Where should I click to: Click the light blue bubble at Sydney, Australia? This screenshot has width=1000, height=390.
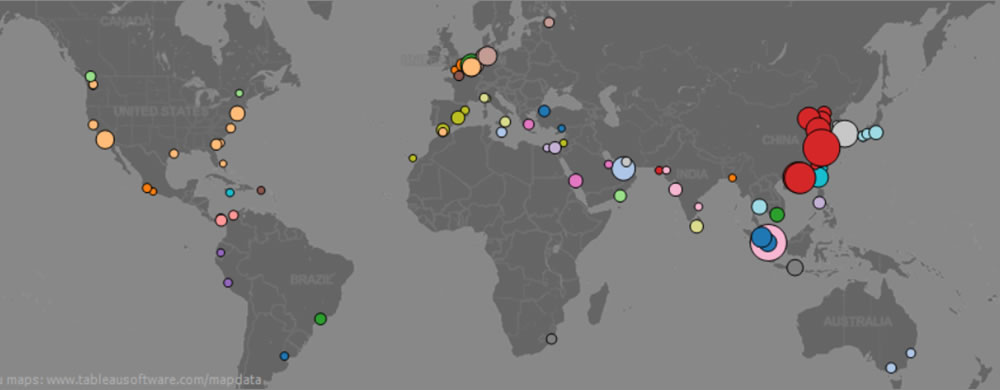(911, 353)
